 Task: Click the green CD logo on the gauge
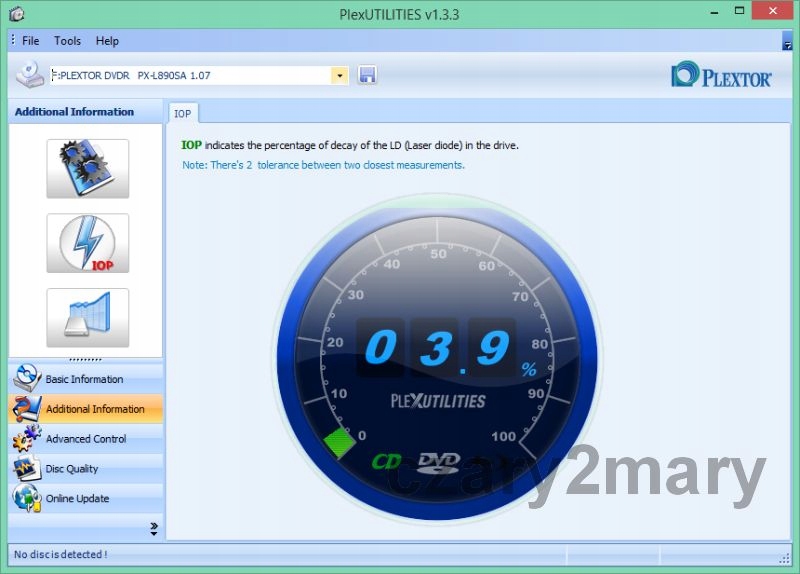[387, 462]
